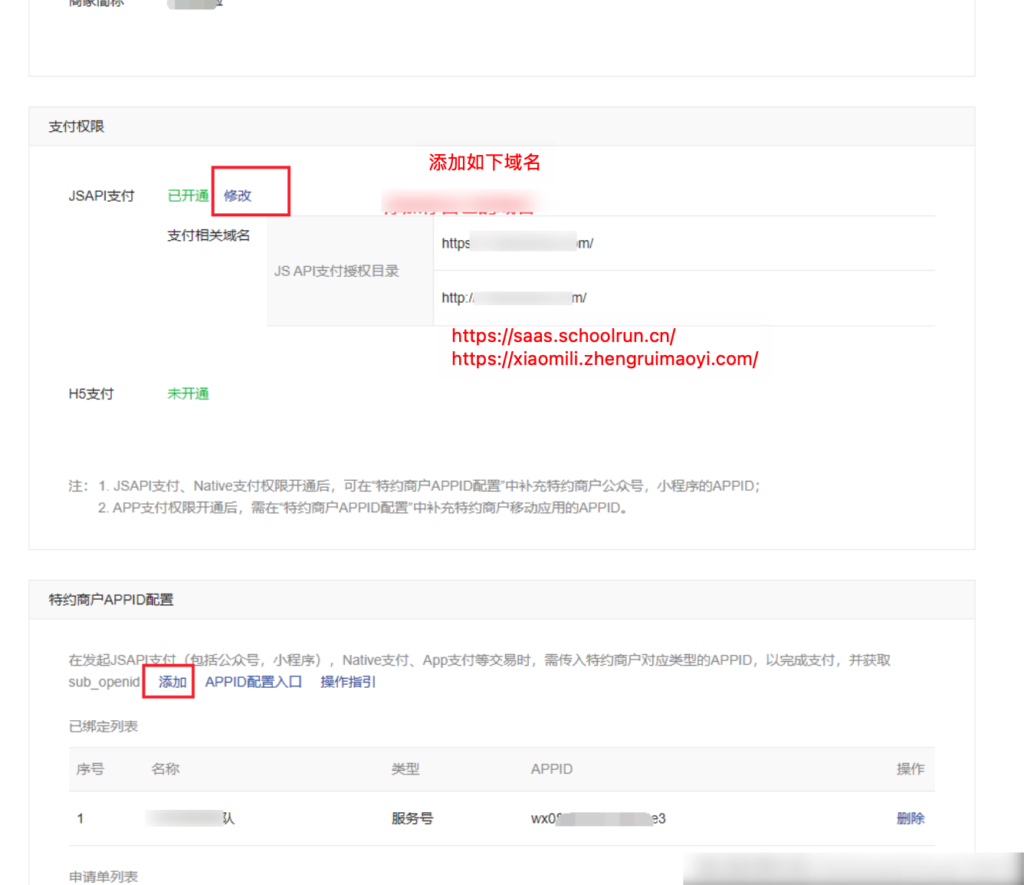
Task: Click the 支付权限 section header
Action: tap(67, 127)
